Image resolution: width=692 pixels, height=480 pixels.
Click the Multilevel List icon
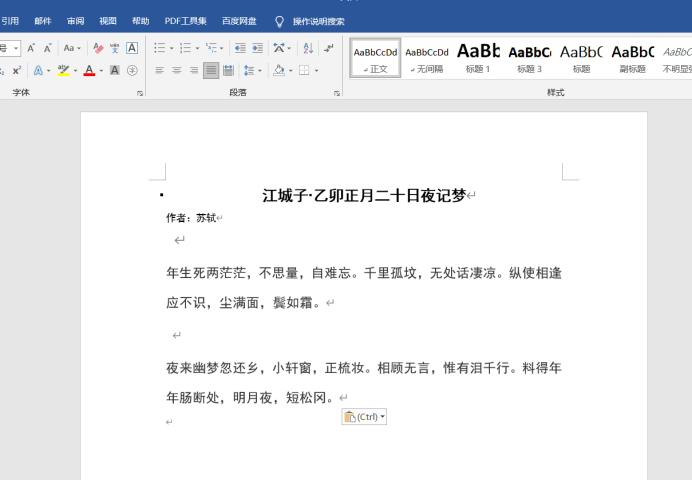point(211,48)
